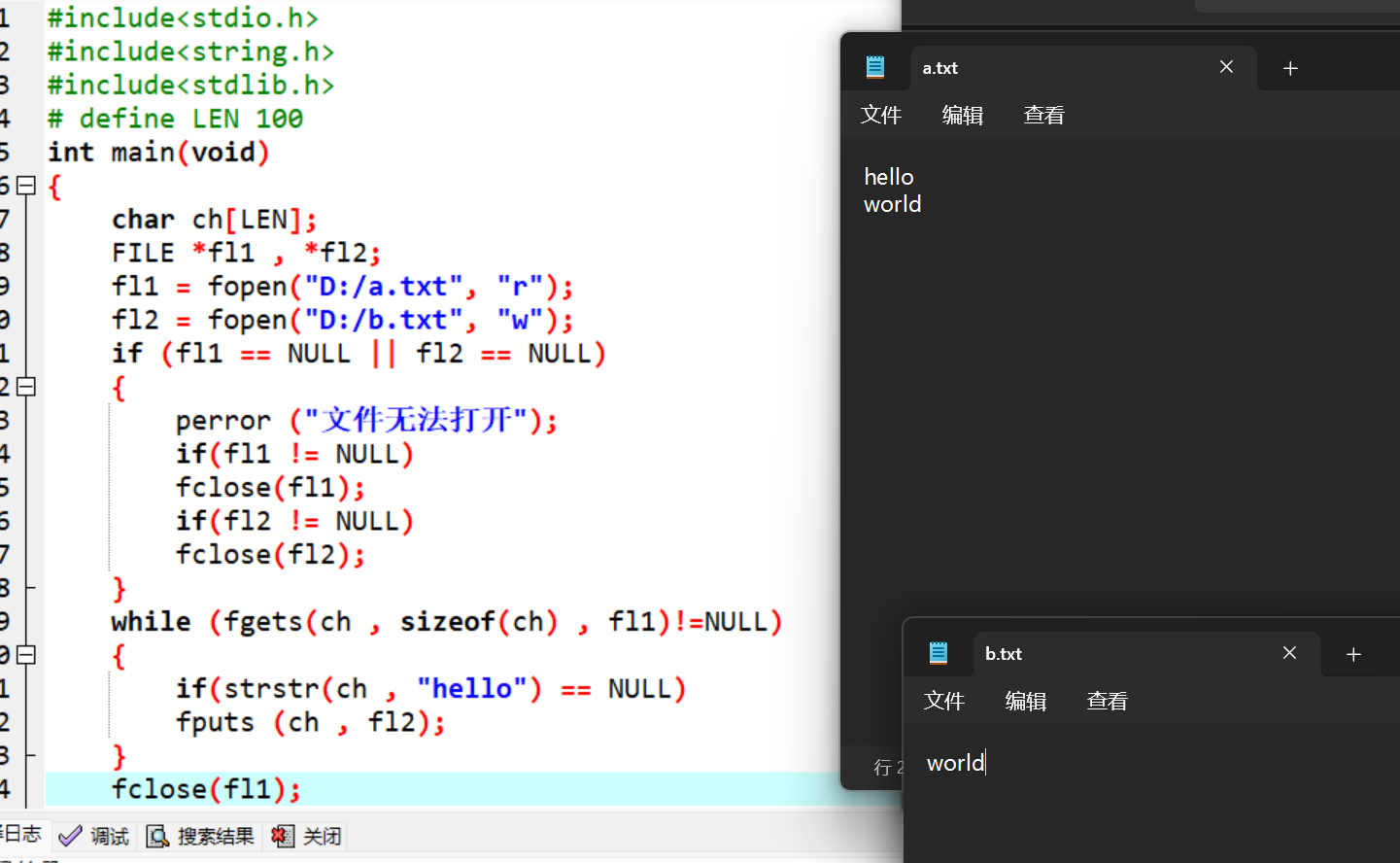Open 编辑 menu in b.txt window
The height and width of the screenshot is (863, 1400).
point(1026,701)
